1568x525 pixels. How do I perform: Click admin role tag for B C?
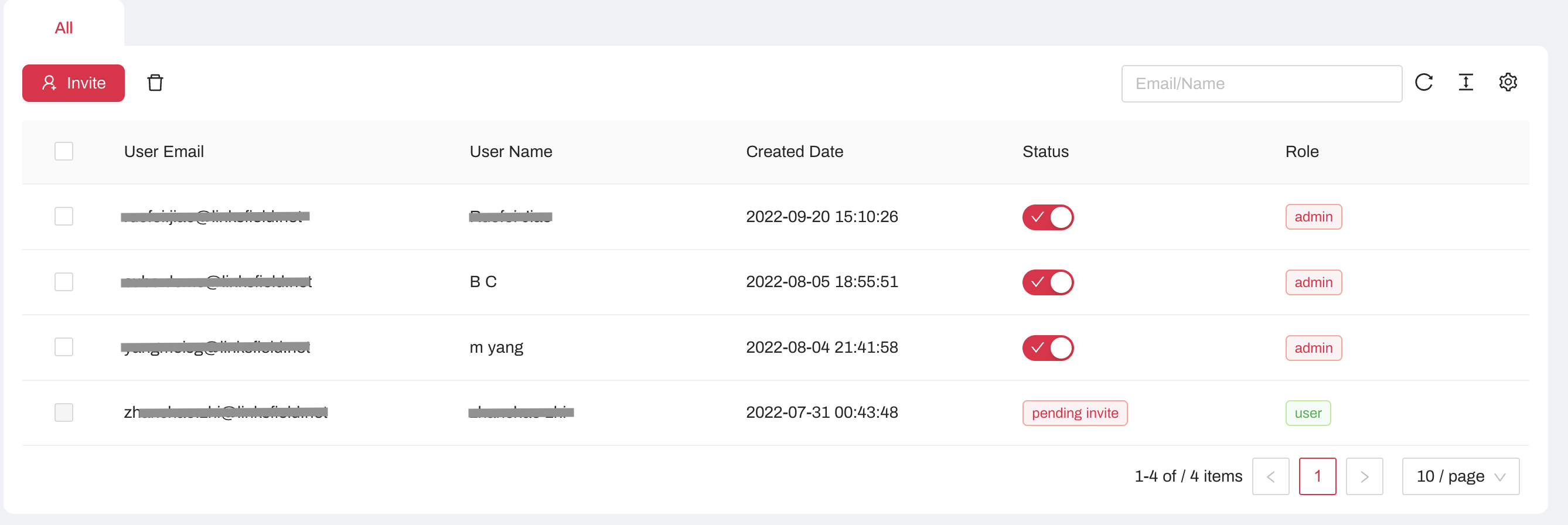coord(1314,282)
